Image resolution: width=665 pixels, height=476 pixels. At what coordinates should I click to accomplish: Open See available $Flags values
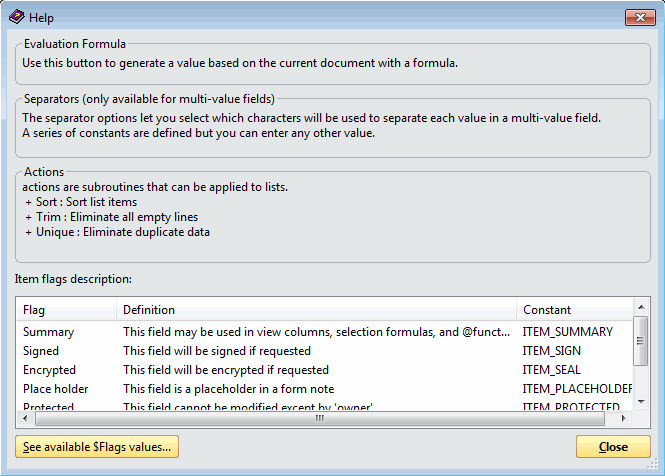[97, 446]
